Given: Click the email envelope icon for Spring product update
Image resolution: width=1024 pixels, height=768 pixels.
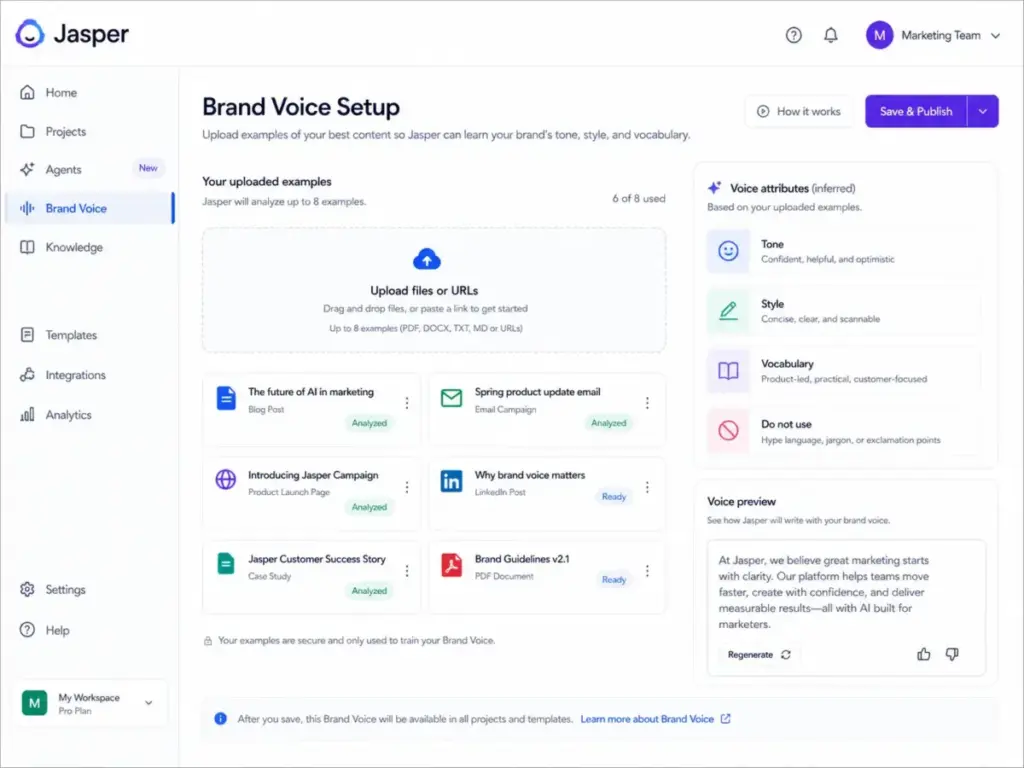Looking at the screenshot, I should tap(451, 398).
